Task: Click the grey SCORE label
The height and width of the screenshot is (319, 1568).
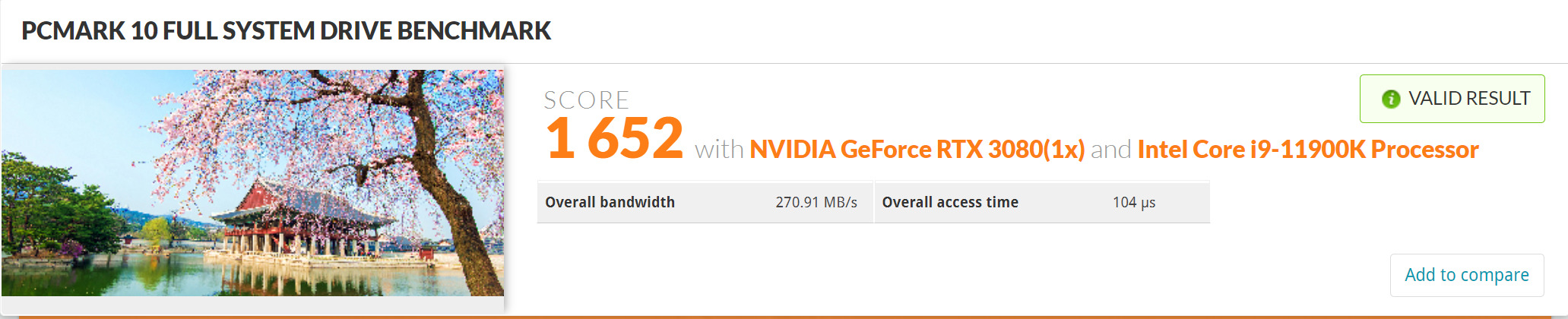Action: pos(586,99)
